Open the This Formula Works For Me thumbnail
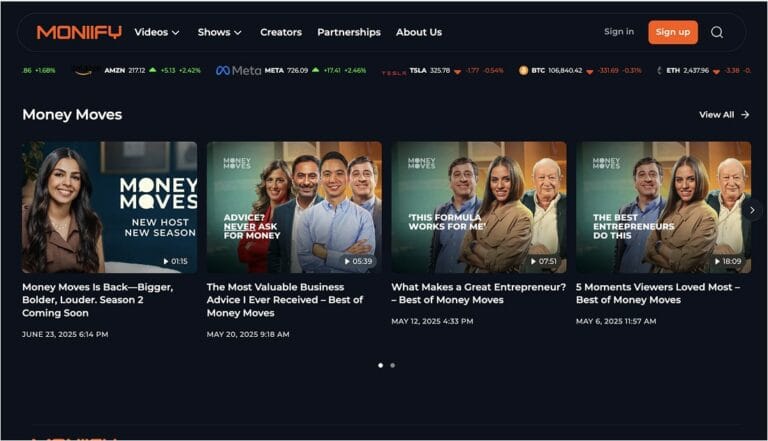Screen dimensions: 768x441 [x=479, y=207]
